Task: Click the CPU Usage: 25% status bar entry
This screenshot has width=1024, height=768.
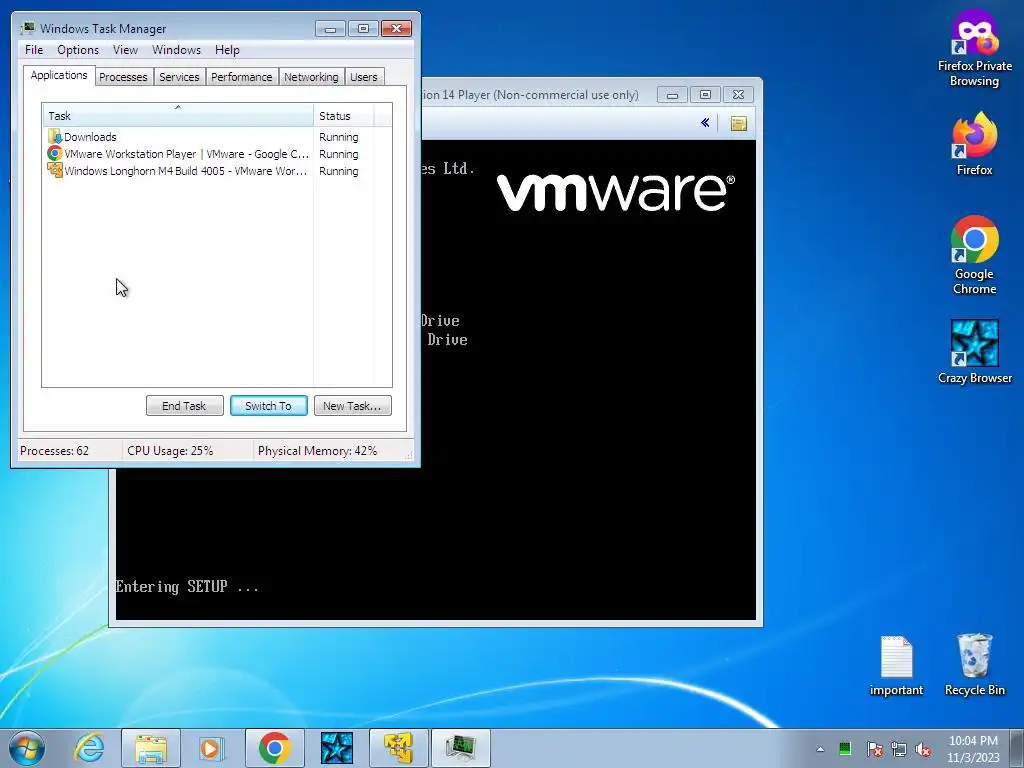Action: click(x=170, y=451)
